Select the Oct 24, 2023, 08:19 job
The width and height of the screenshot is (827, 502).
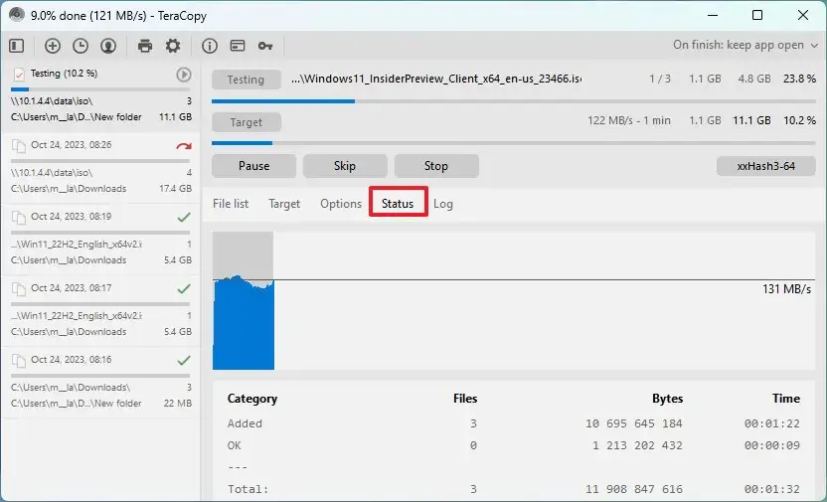(x=100, y=239)
